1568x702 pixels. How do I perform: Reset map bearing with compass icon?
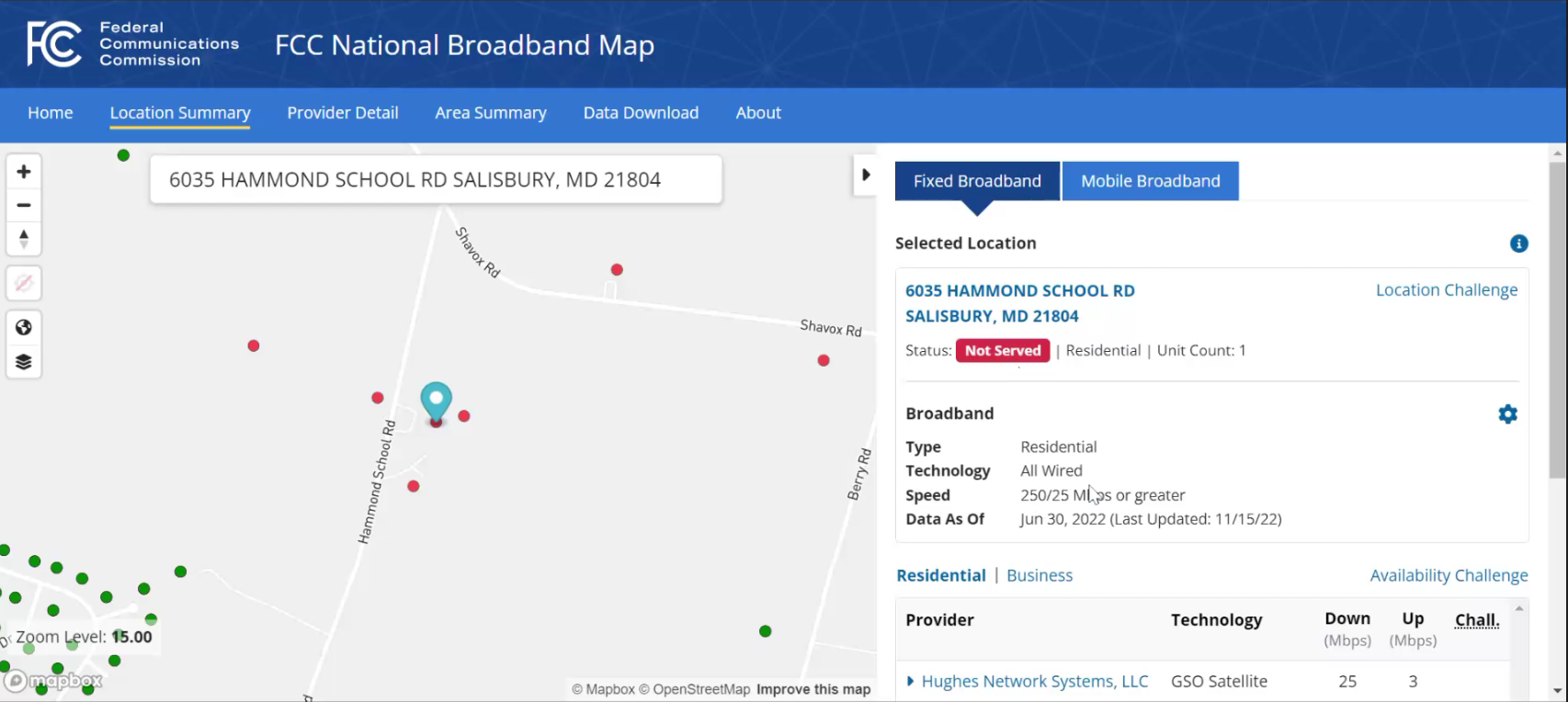click(x=24, y=239)
